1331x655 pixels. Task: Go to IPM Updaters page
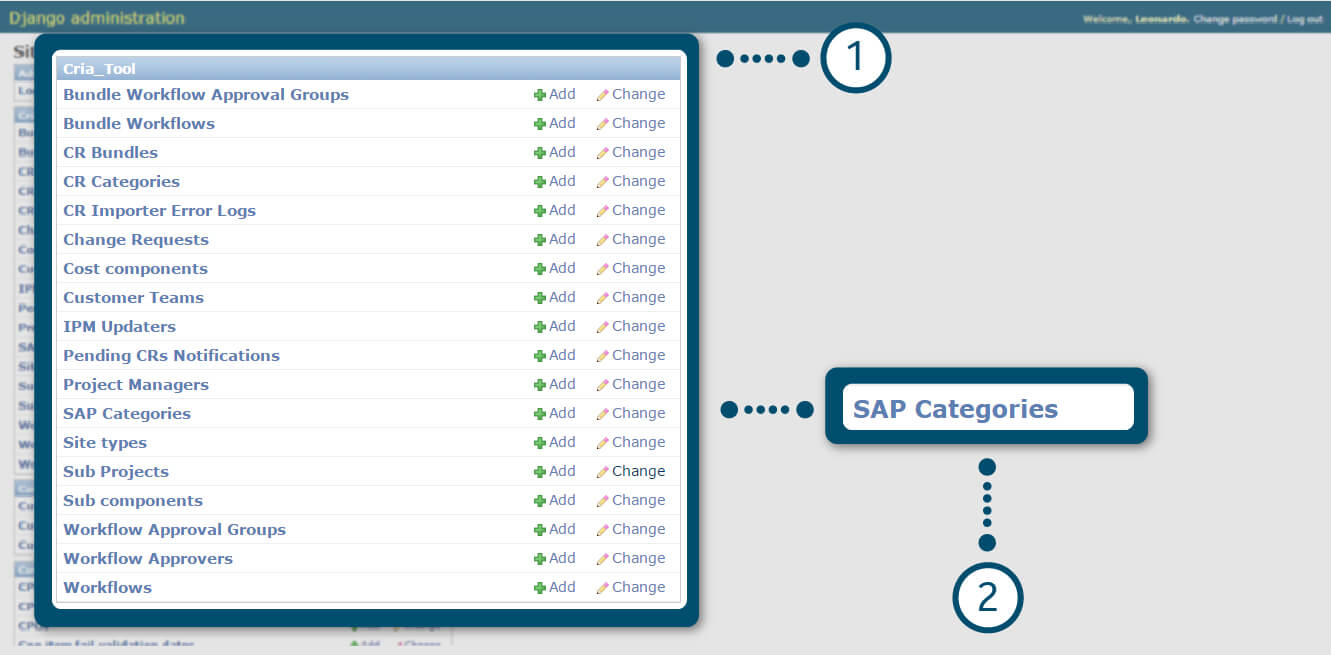pyautogui.click(x=119, y=327)
